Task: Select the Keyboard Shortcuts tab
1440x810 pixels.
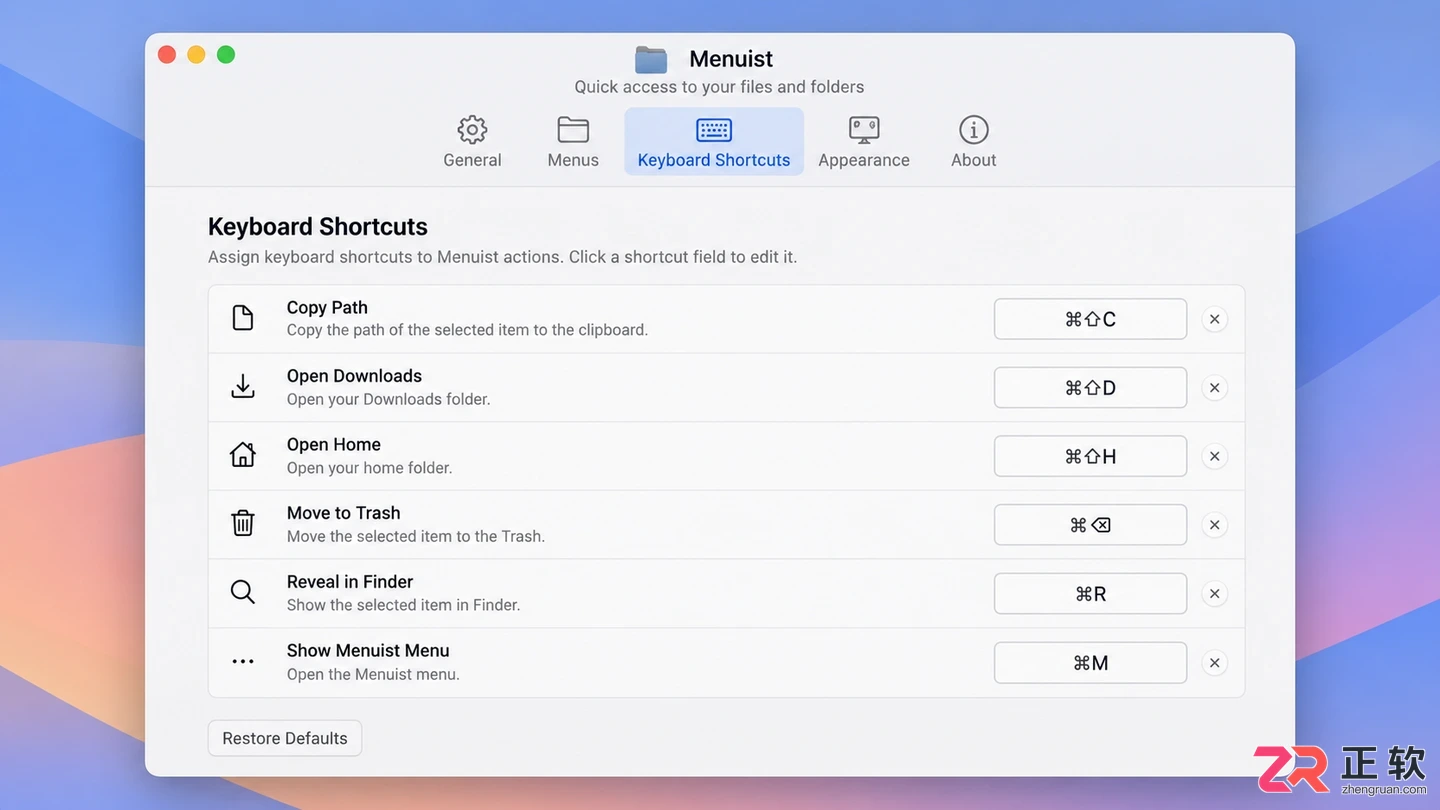Action: click(714, 142)
